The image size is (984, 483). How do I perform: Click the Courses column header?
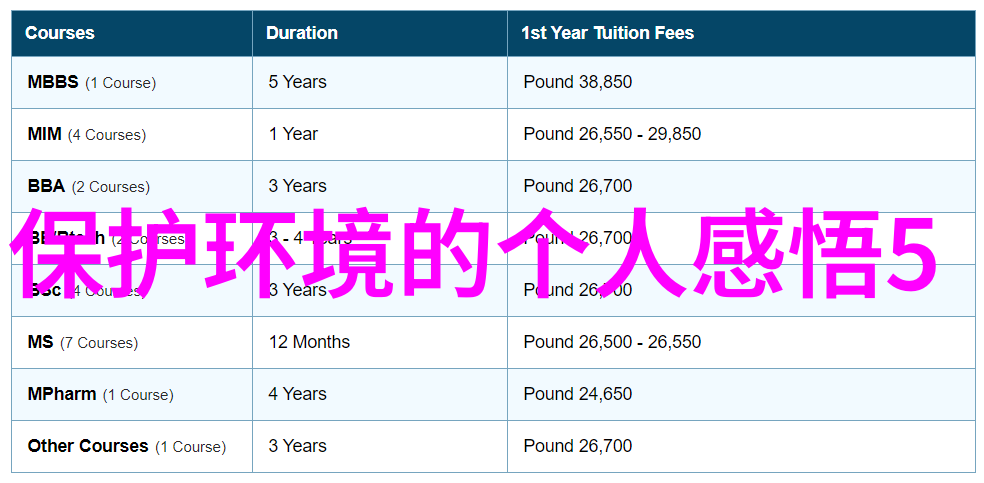(x=60, y=33)
